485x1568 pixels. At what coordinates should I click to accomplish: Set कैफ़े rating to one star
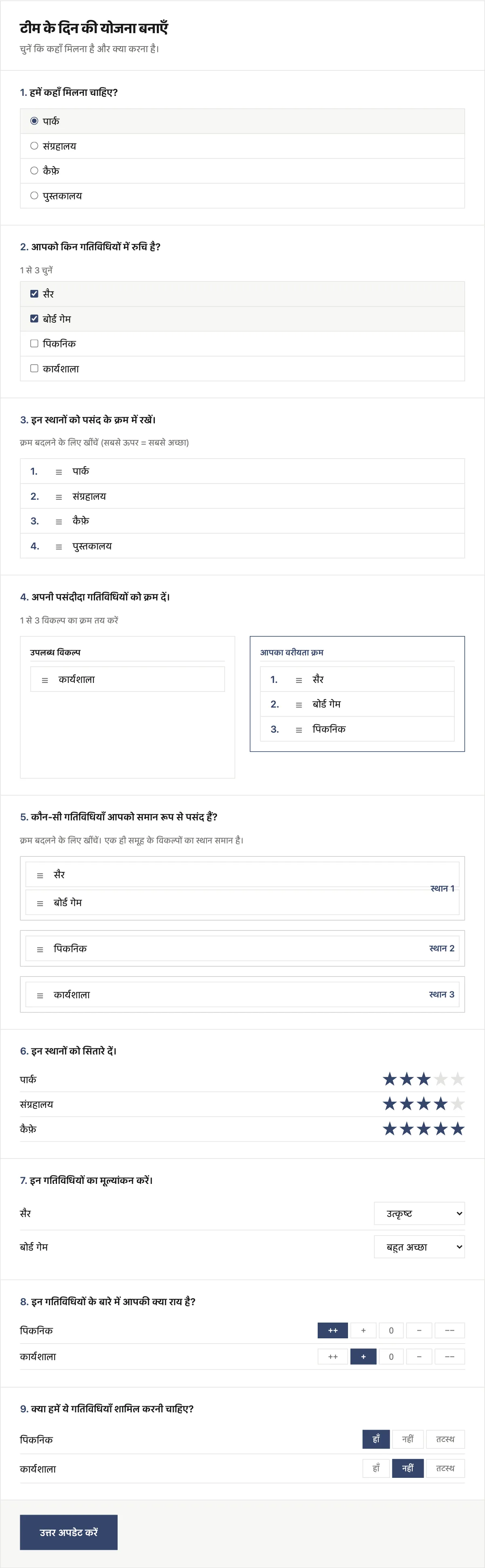[390, 1129]
